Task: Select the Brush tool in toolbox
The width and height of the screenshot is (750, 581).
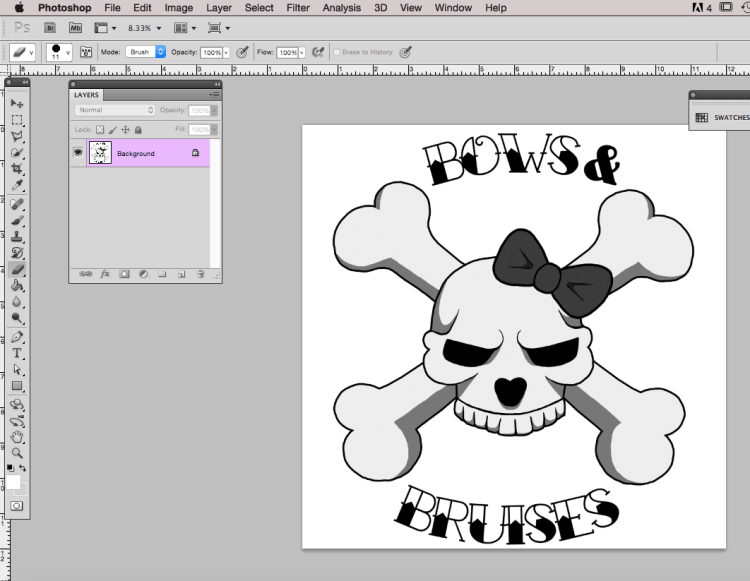Action: 17,221
